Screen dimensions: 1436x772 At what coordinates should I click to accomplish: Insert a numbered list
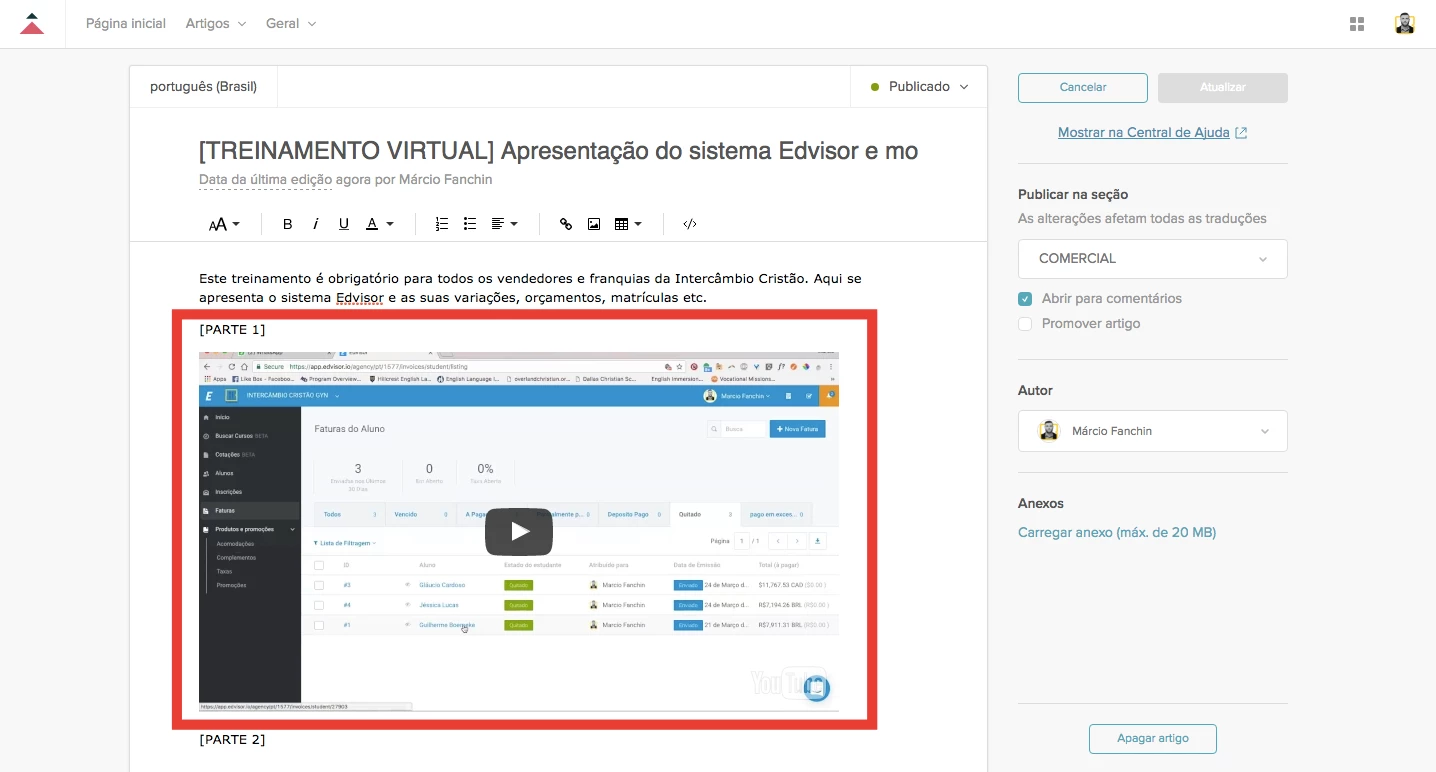442,224
